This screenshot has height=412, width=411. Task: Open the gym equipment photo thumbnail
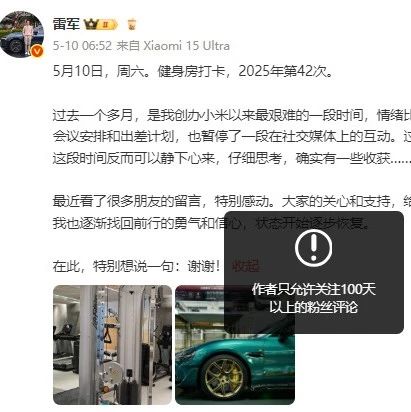coord(113,345)
